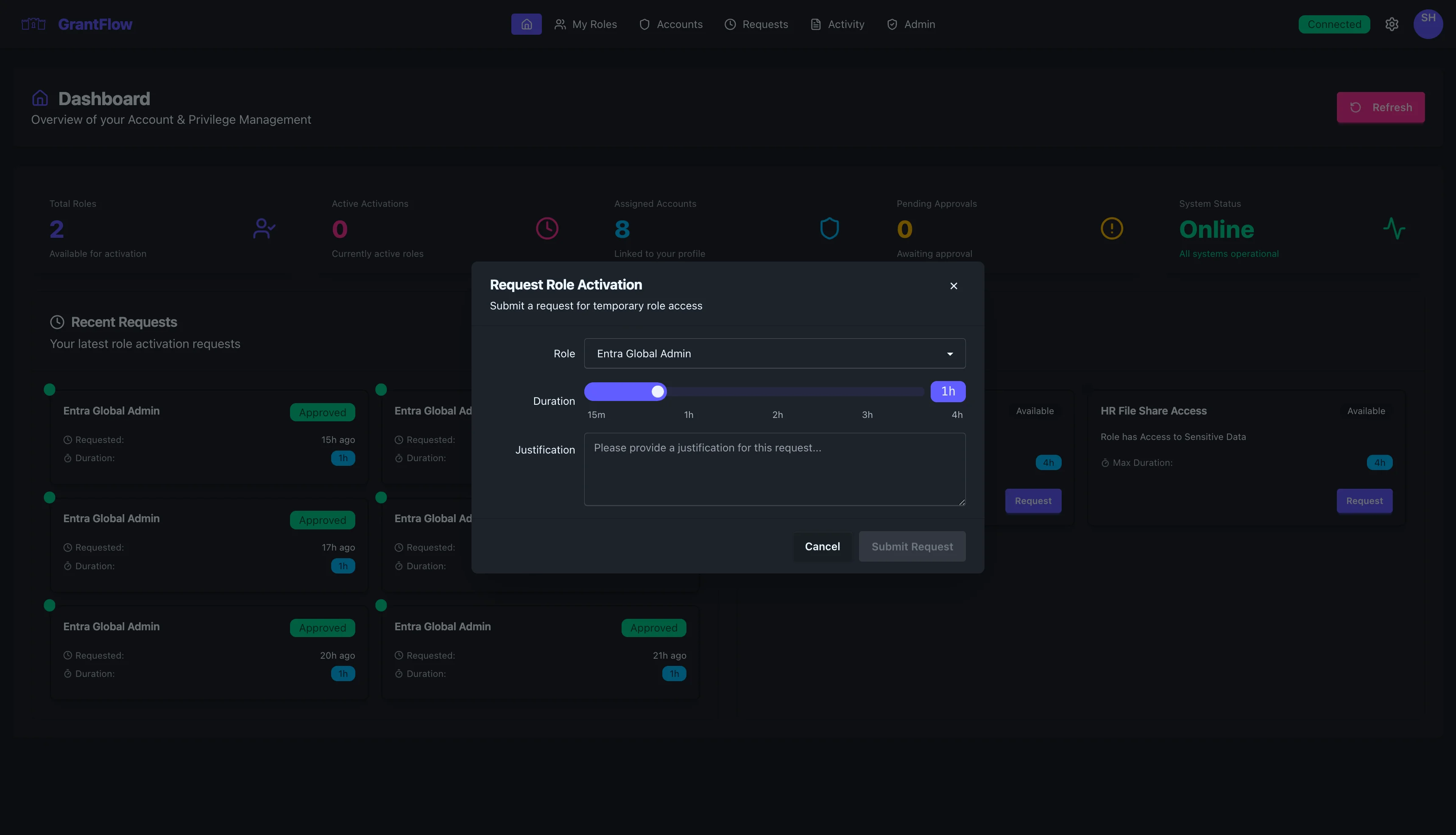Open the Activity section
The height and width of the screenshot is (835, 1456).
tap(837, 24)
